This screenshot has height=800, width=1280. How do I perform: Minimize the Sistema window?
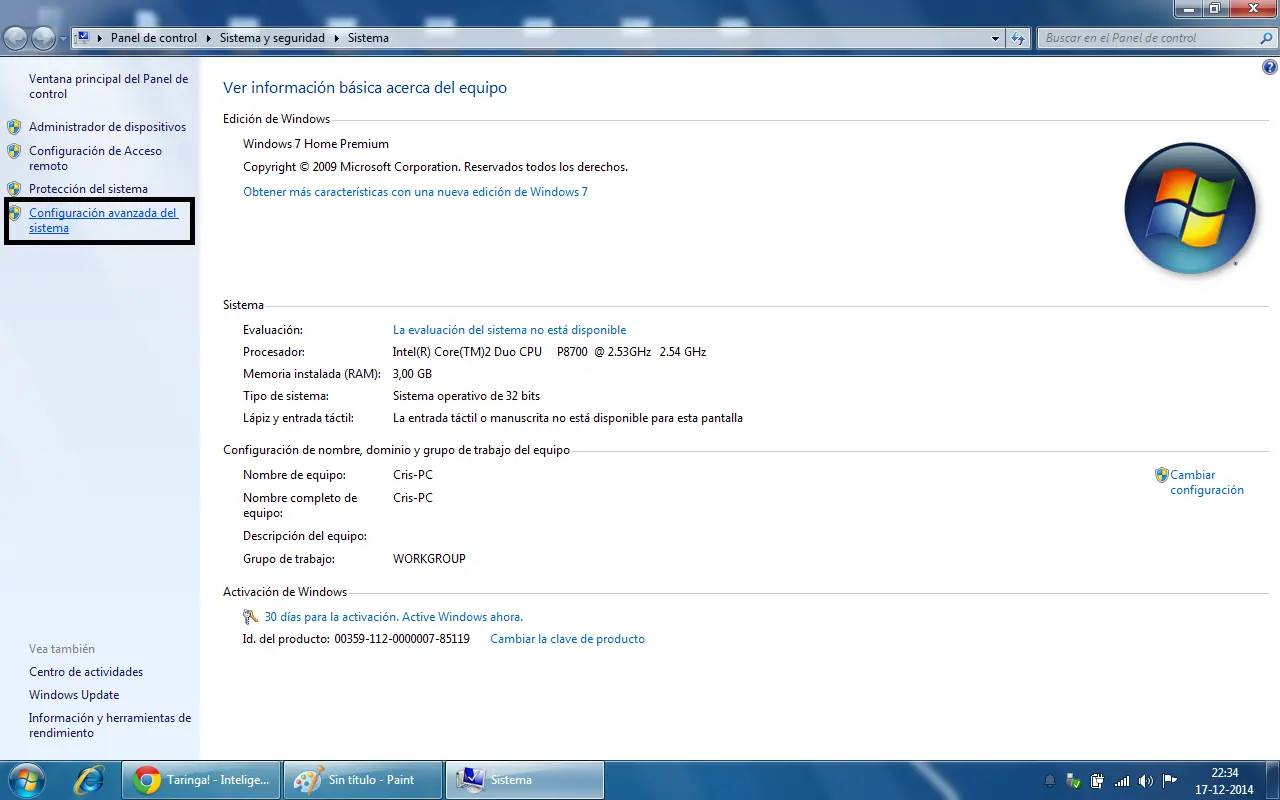pos(1188,9)
